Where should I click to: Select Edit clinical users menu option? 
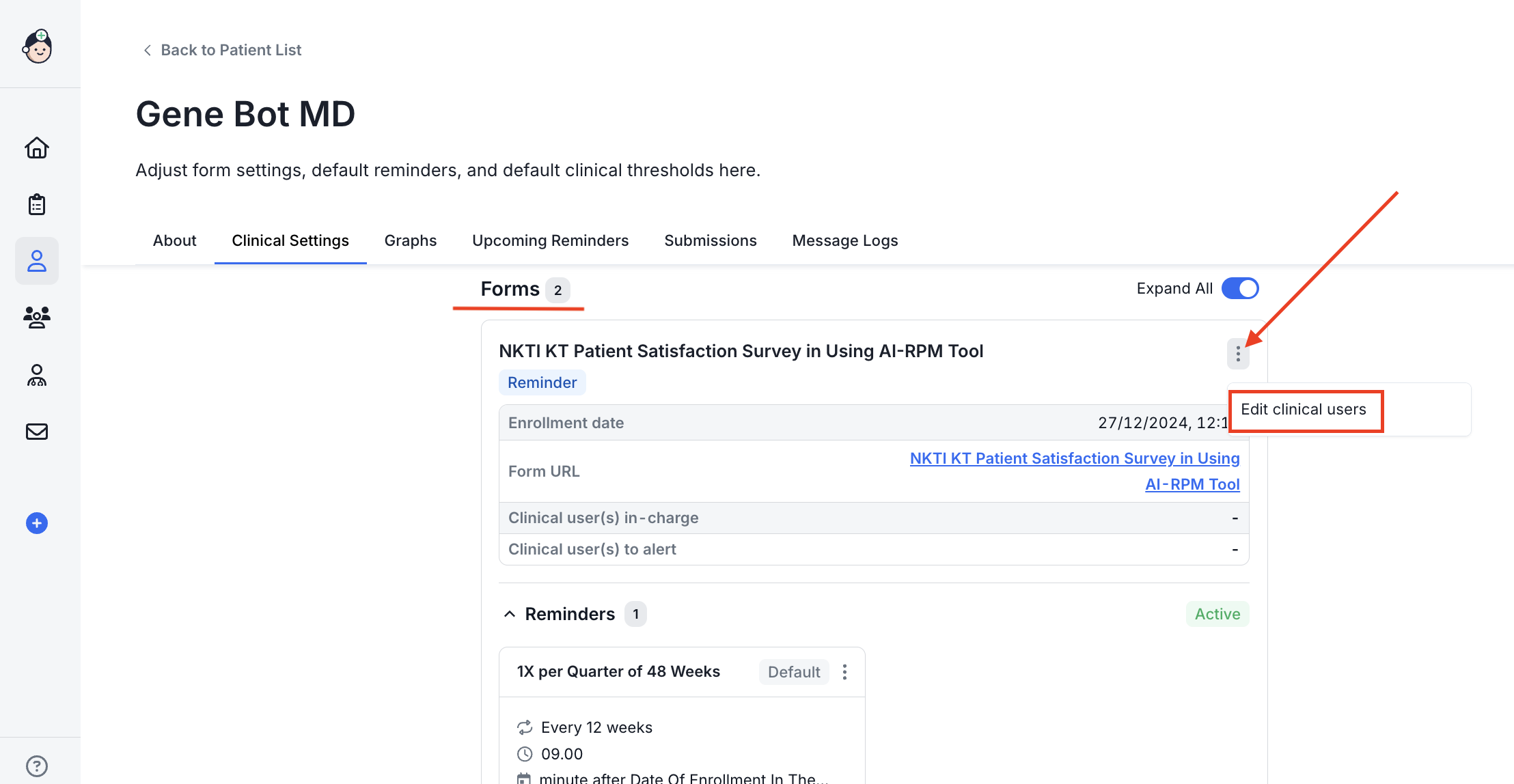point(1304,410)
